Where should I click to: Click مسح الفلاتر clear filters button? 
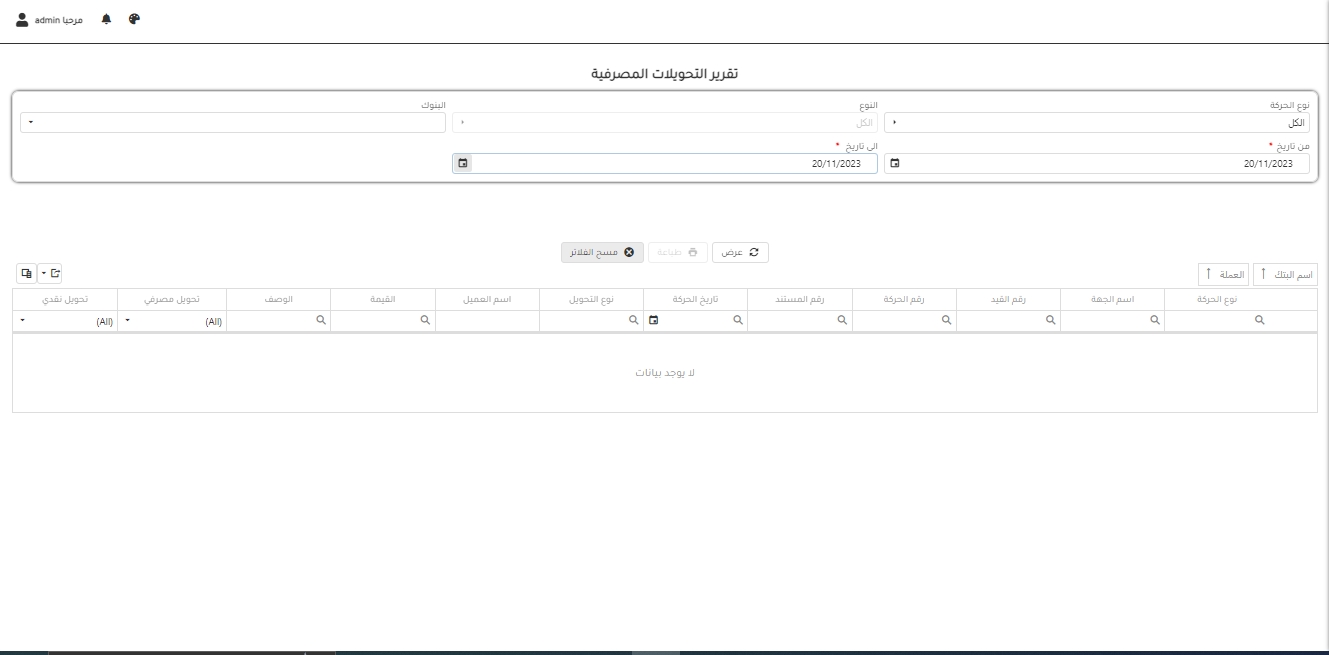[602, 253]
